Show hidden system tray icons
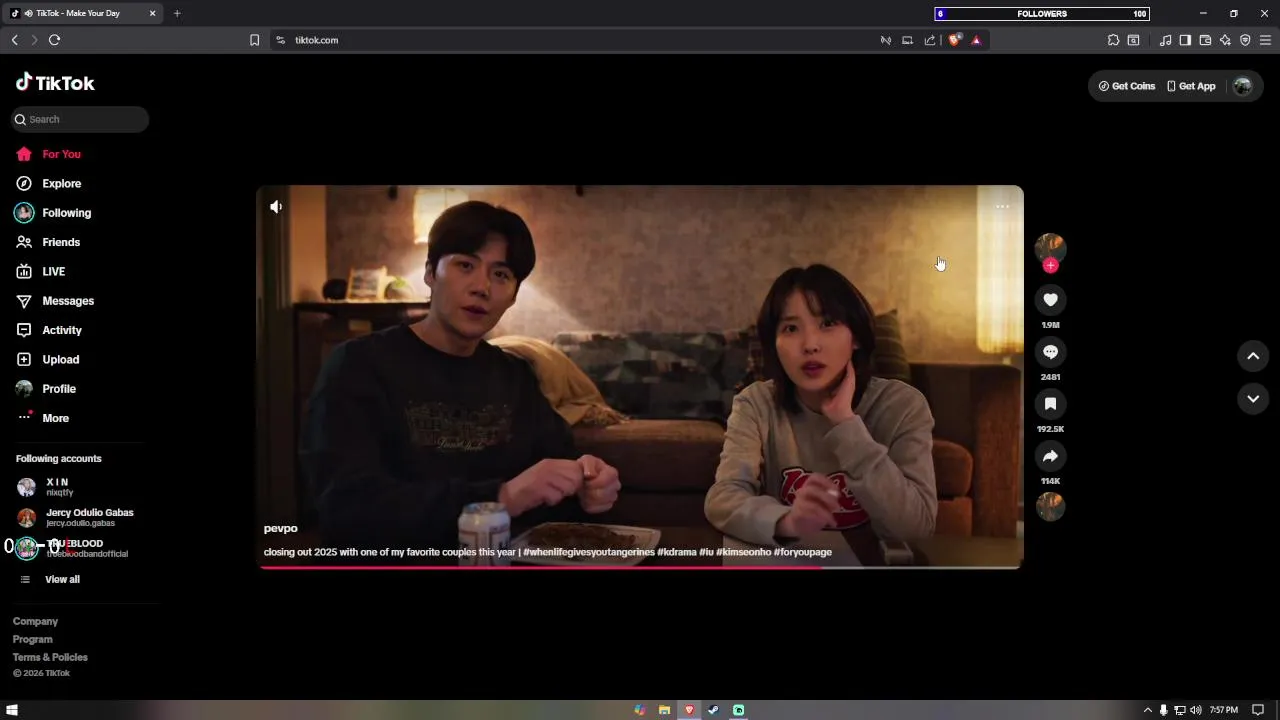1280x720 pixels. point(1147,710)
